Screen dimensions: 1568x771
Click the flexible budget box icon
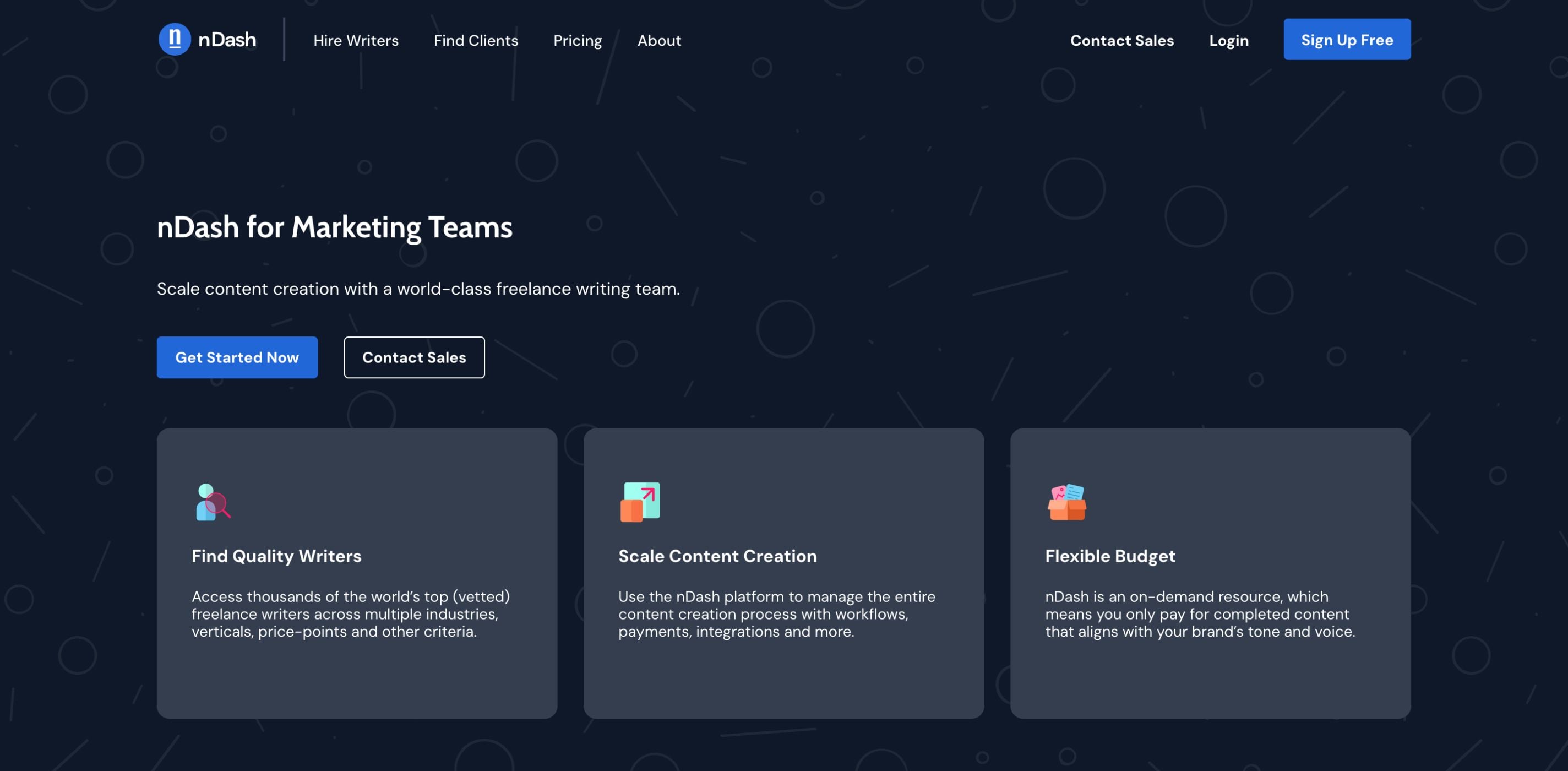coord(1066,502)
